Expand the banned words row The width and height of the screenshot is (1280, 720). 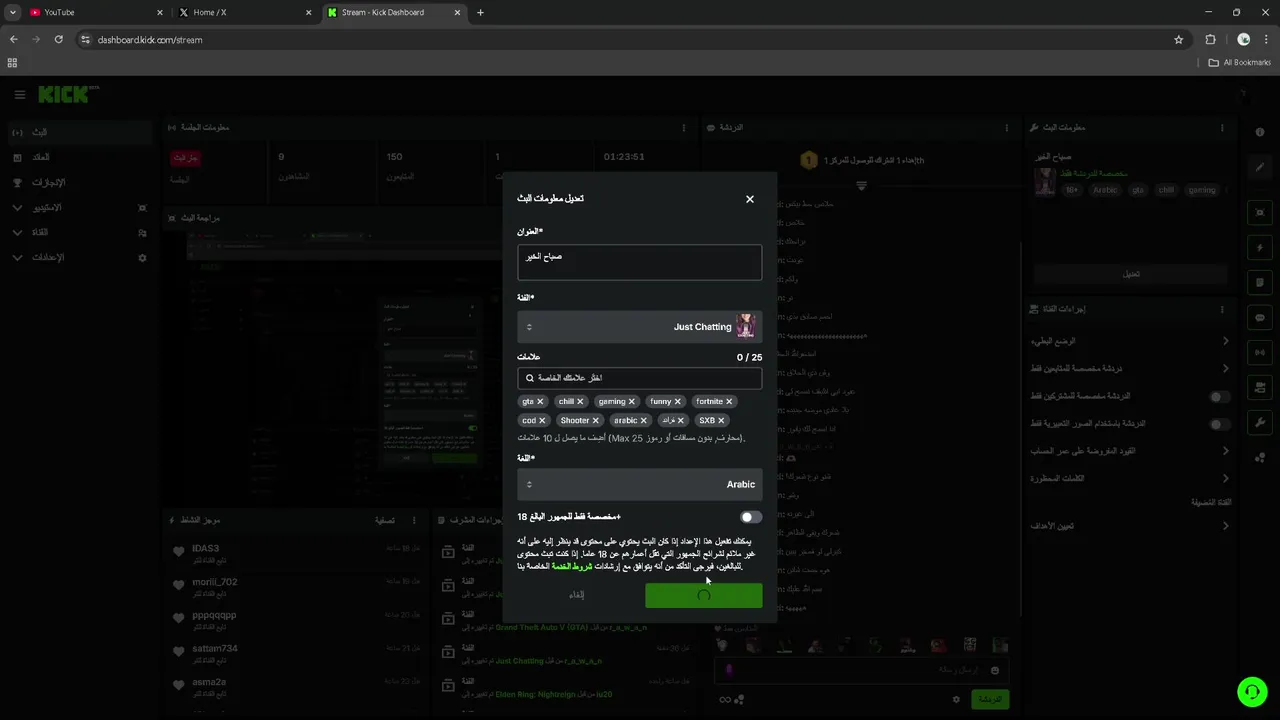pos(1131,478)
